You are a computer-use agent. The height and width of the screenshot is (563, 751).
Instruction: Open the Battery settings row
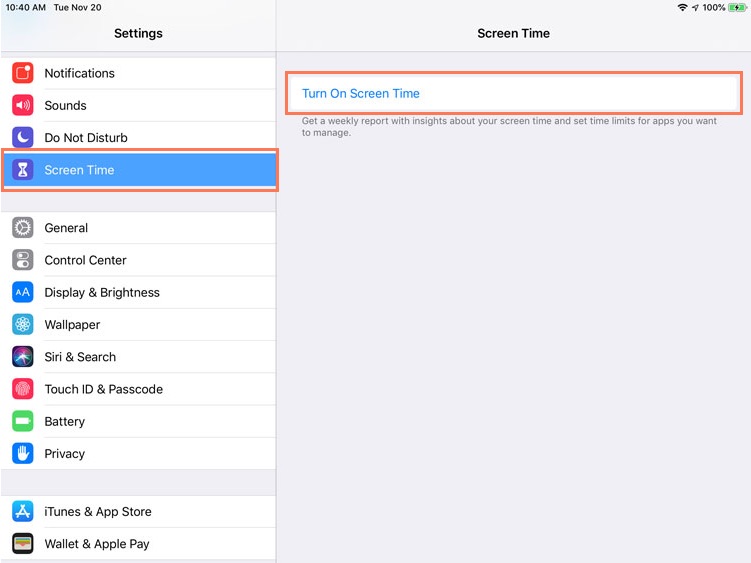[x=65, y=421]
